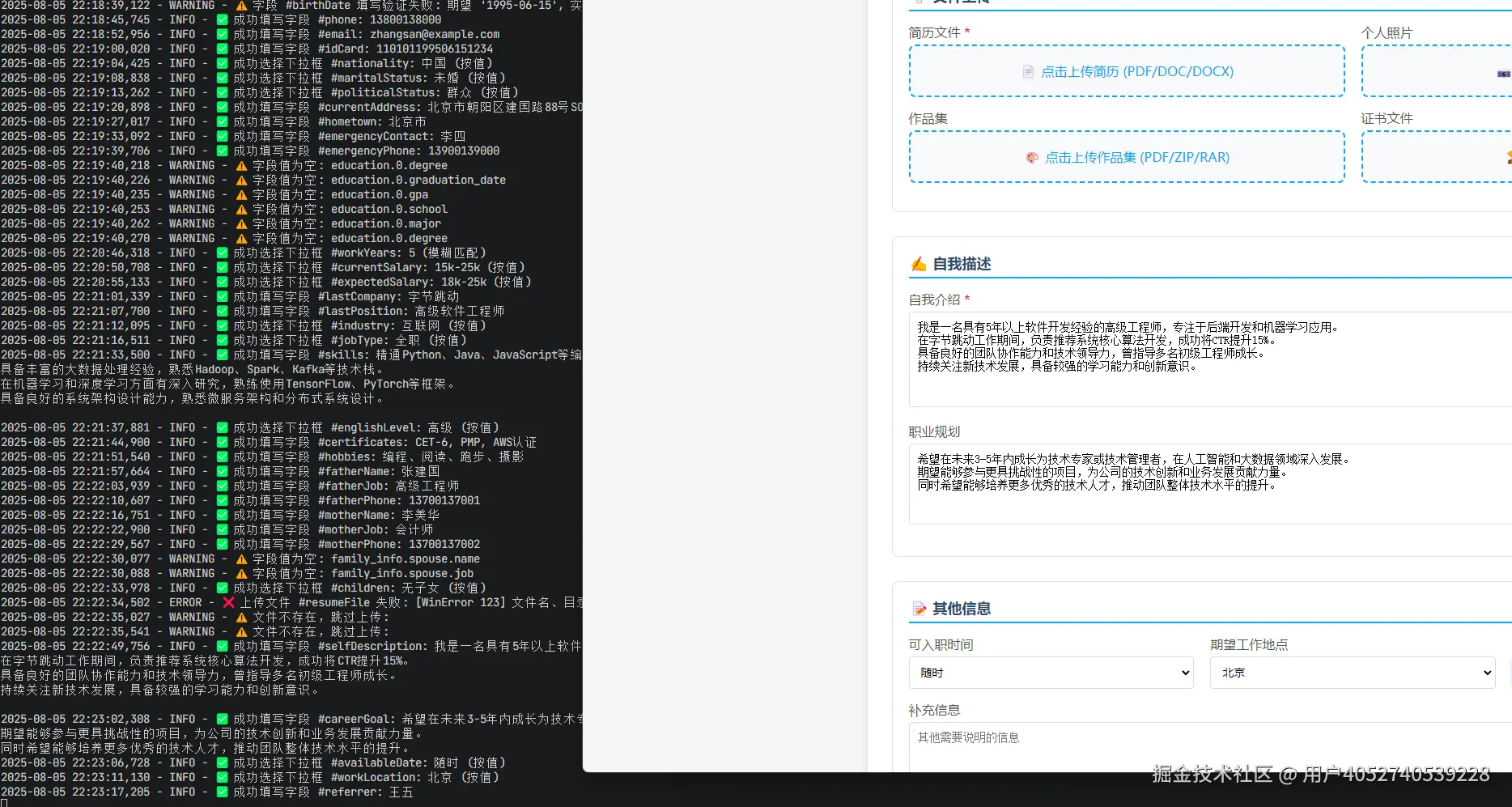Click the log line for #certificates: CET-6, PMP
This screenshot has width=1512, height=807.
(x=269, y=442)
